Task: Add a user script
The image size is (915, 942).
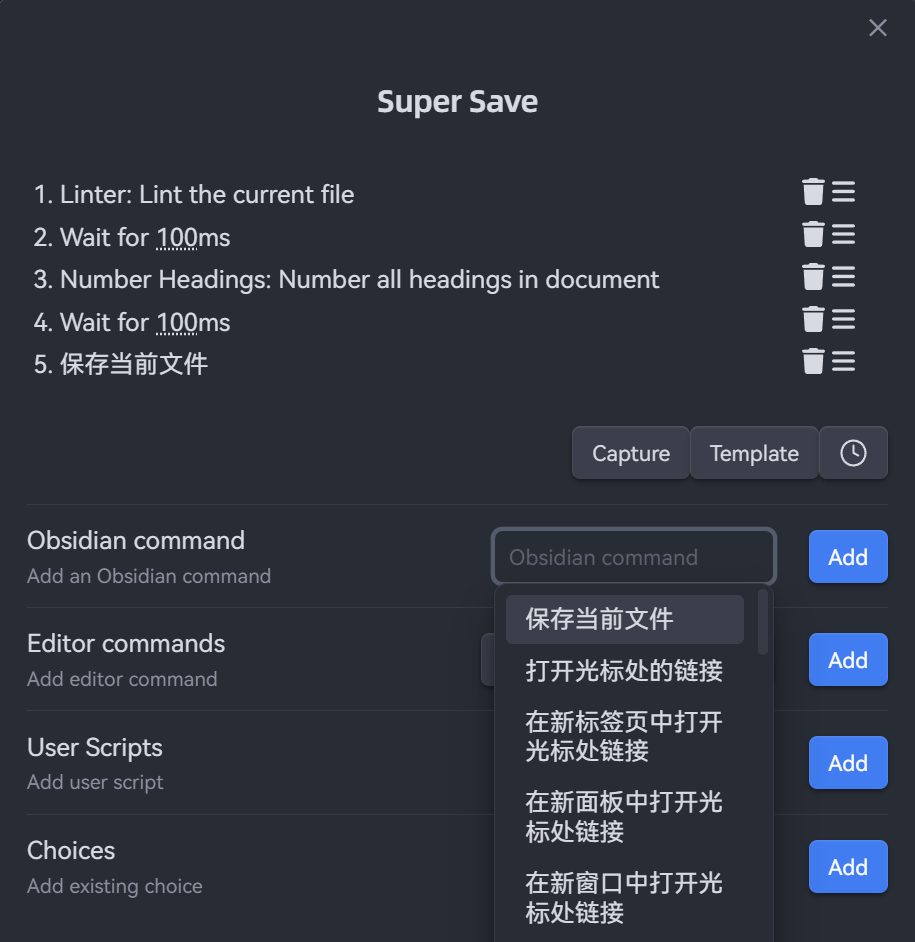Action: tap(847, 763)
